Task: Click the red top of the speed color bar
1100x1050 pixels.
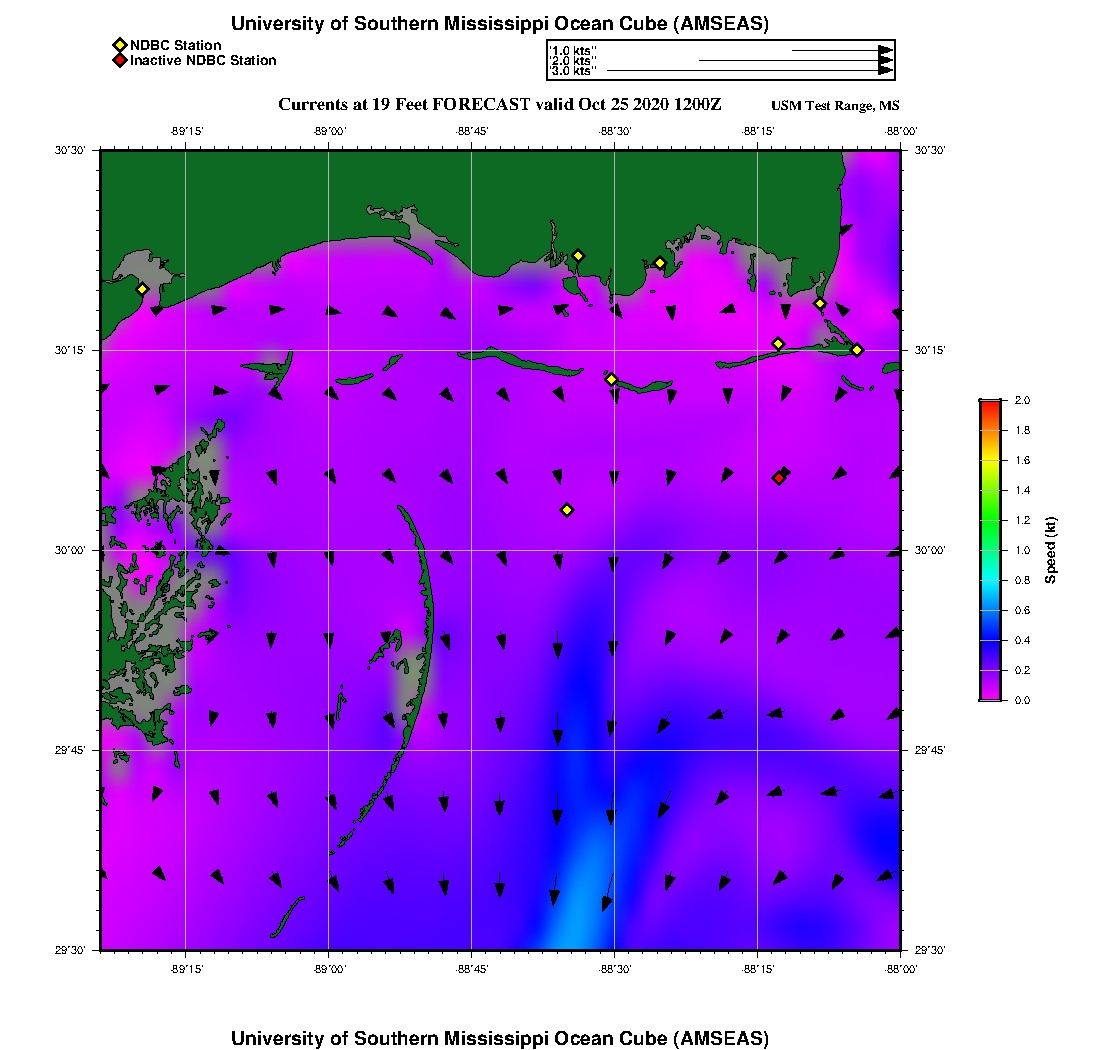Action: pos(990,404)
